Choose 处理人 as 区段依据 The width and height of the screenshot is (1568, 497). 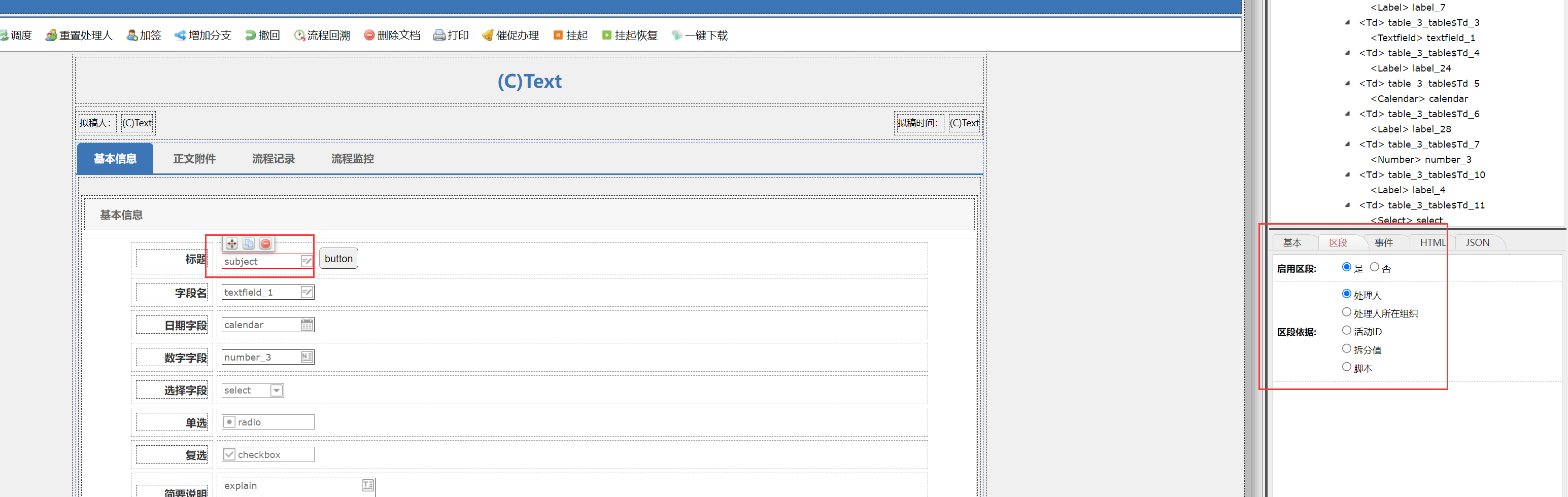(x=1346, y=294)
